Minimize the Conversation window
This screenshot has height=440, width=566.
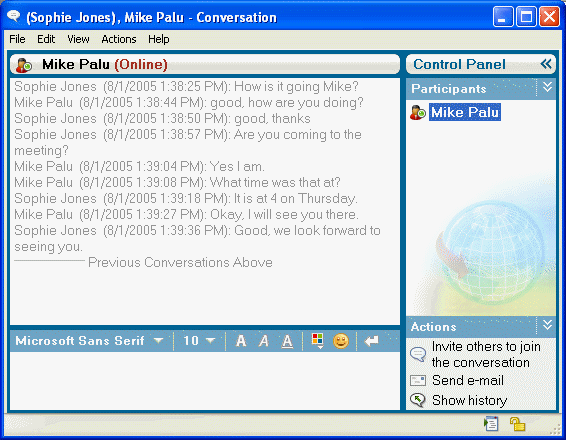tap(503, 17)
